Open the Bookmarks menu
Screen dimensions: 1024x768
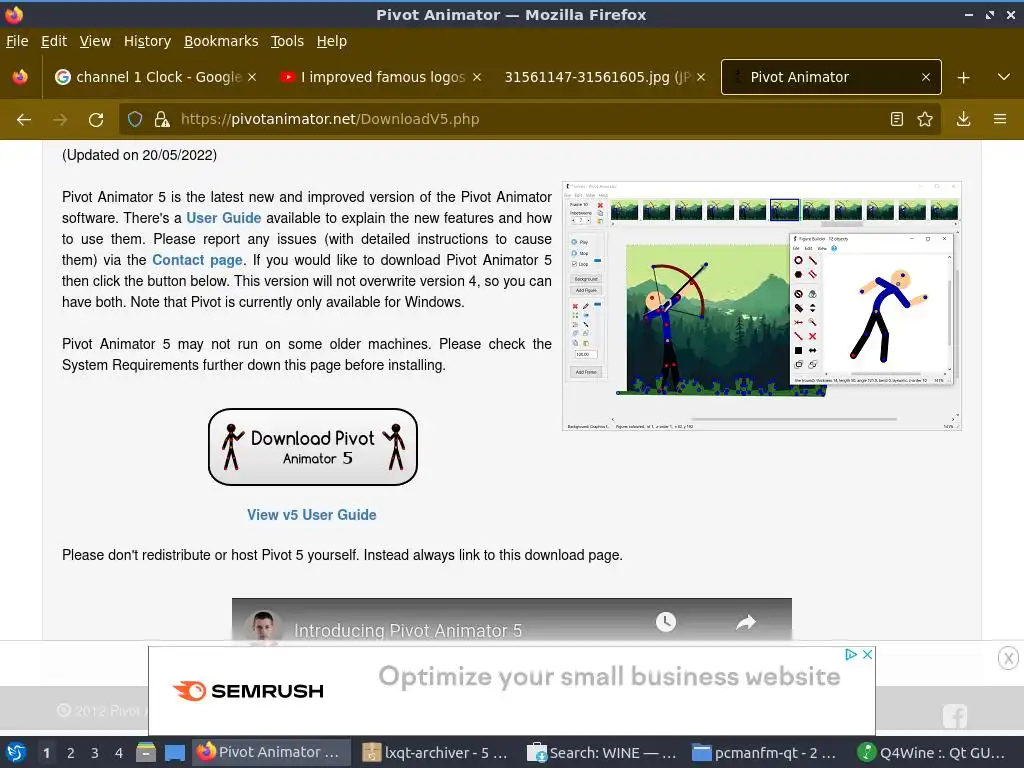221,41
